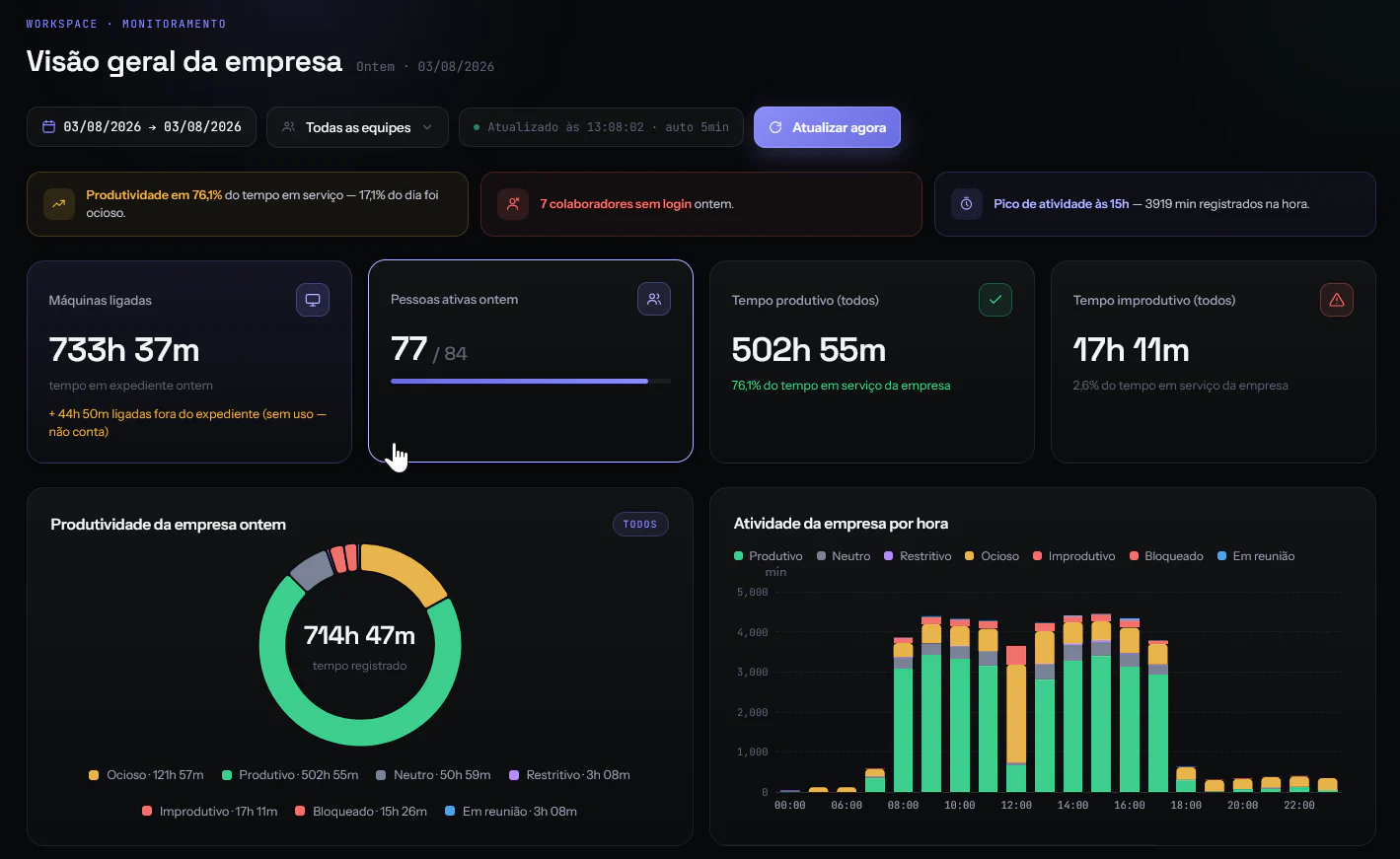This screenshot has height=859, width=1400.
Task: Click the Ocioso donut legend swatch
Action: [x=94, y=775]
